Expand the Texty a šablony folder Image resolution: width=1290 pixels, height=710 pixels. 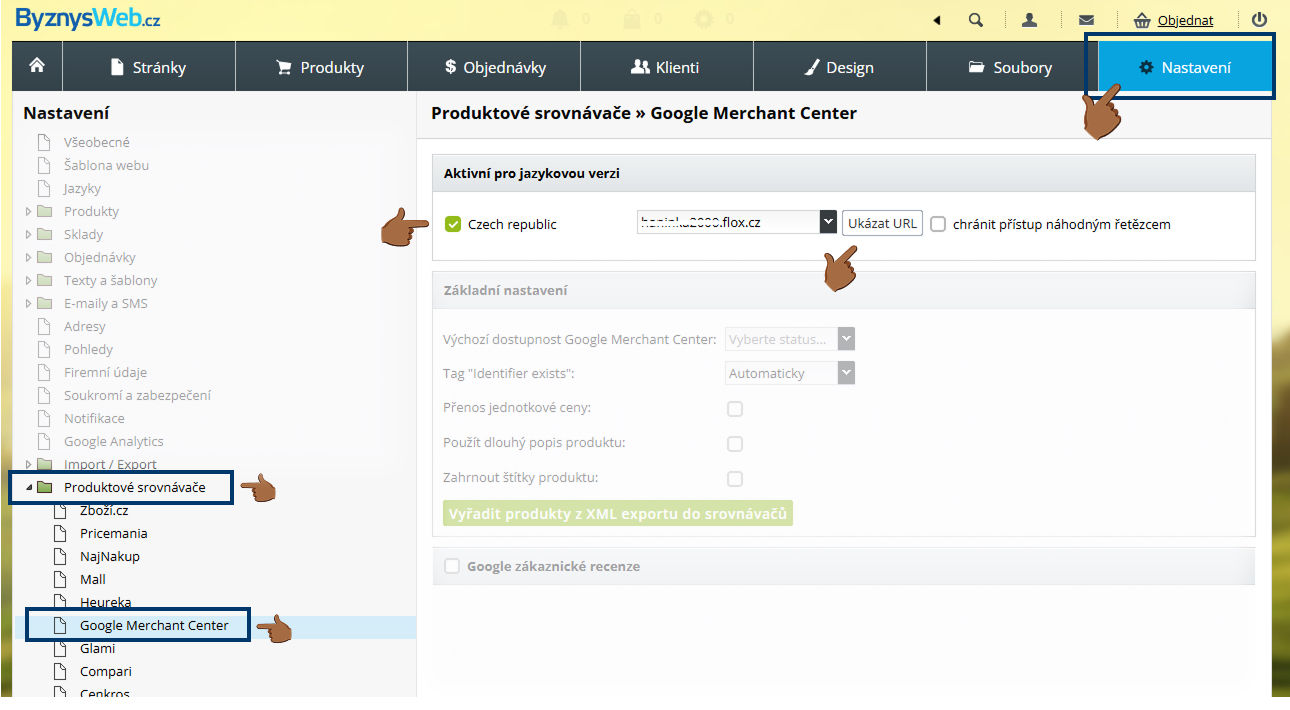28,280
